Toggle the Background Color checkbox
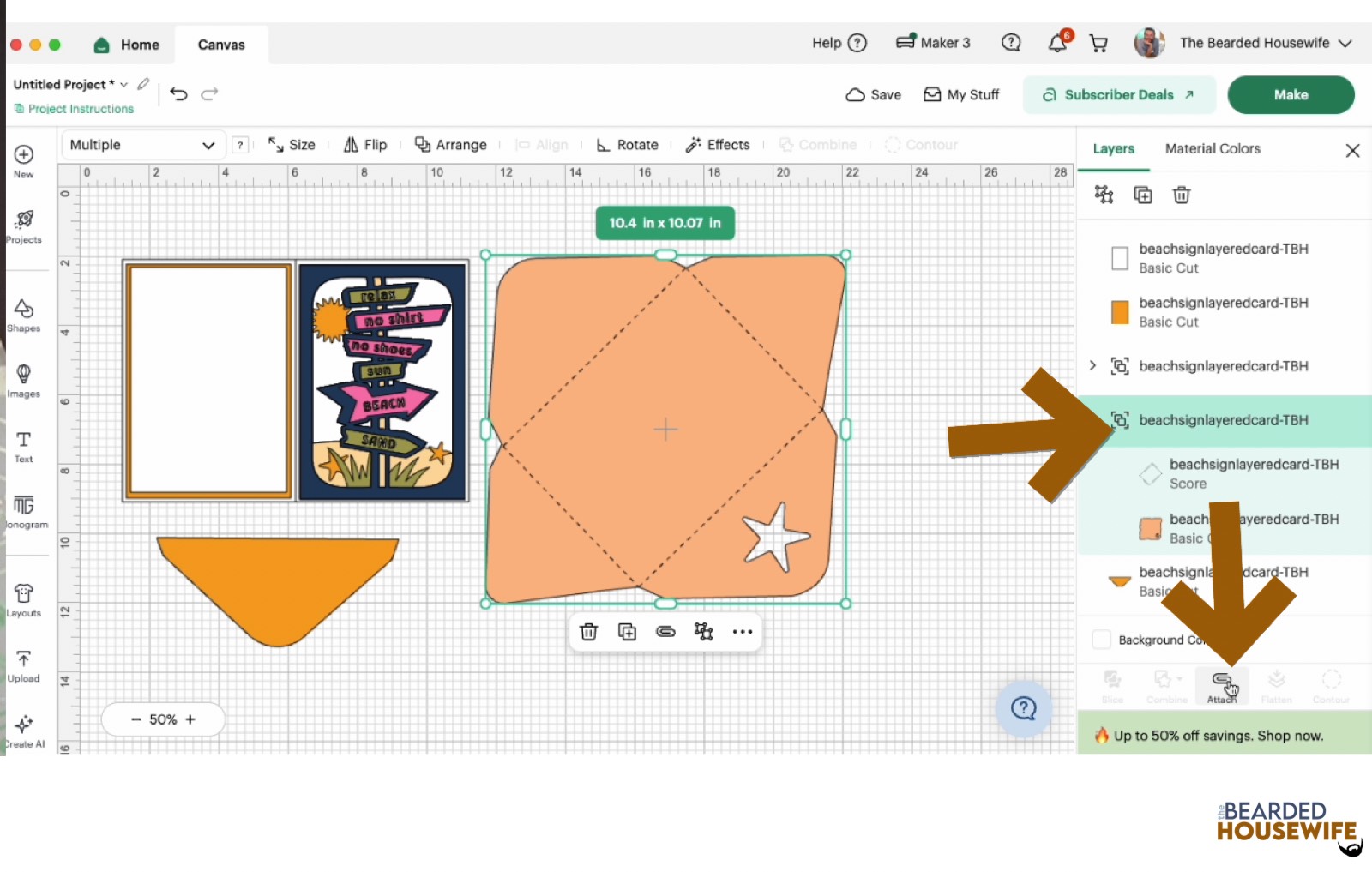The width and height of the screenshot is (1372, 872). tap(1102, 640)
